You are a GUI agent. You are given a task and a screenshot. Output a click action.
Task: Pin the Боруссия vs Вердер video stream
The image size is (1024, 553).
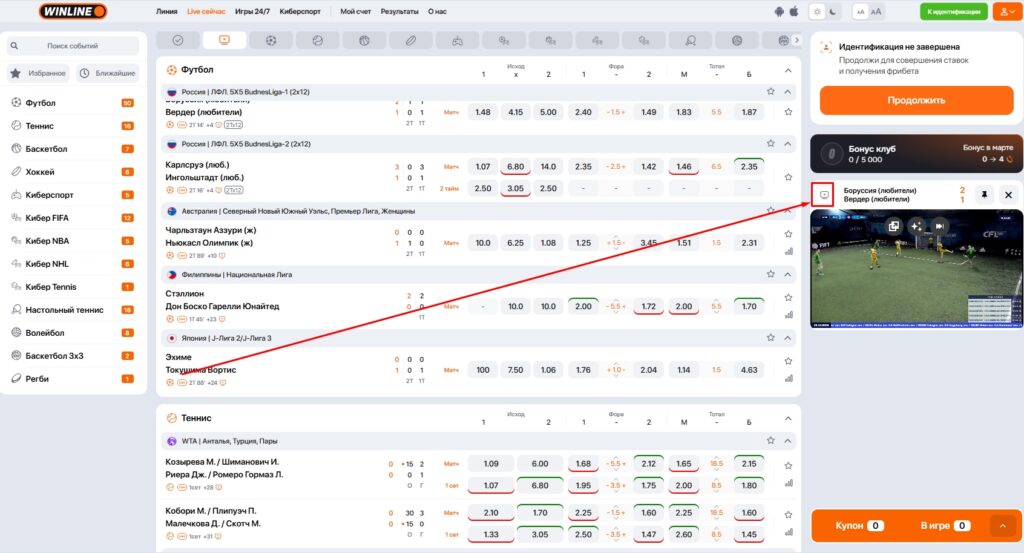(983, 195)
